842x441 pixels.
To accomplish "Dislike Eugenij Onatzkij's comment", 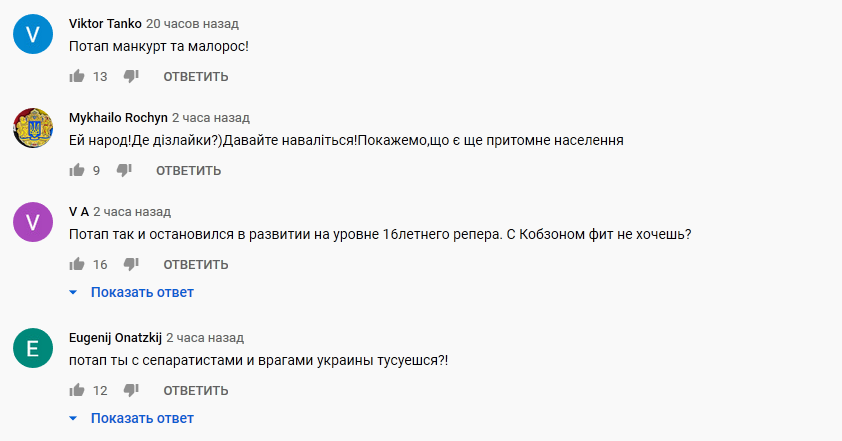I will [x=131, y=390].
